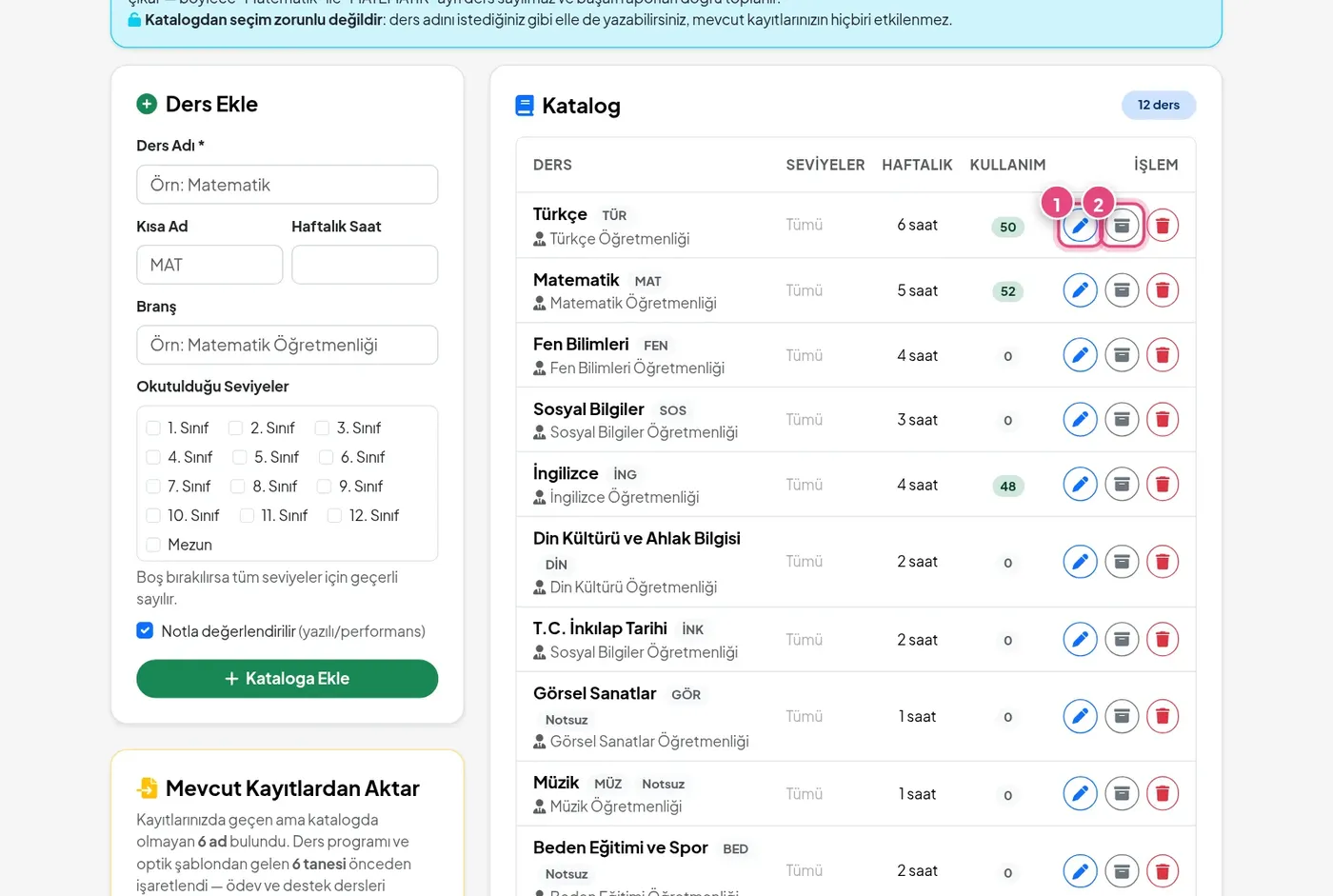Focus the Haftalık Saat input field
Image resolution: width=1333 pixels, height=896 pixels.
click(365, 265)
